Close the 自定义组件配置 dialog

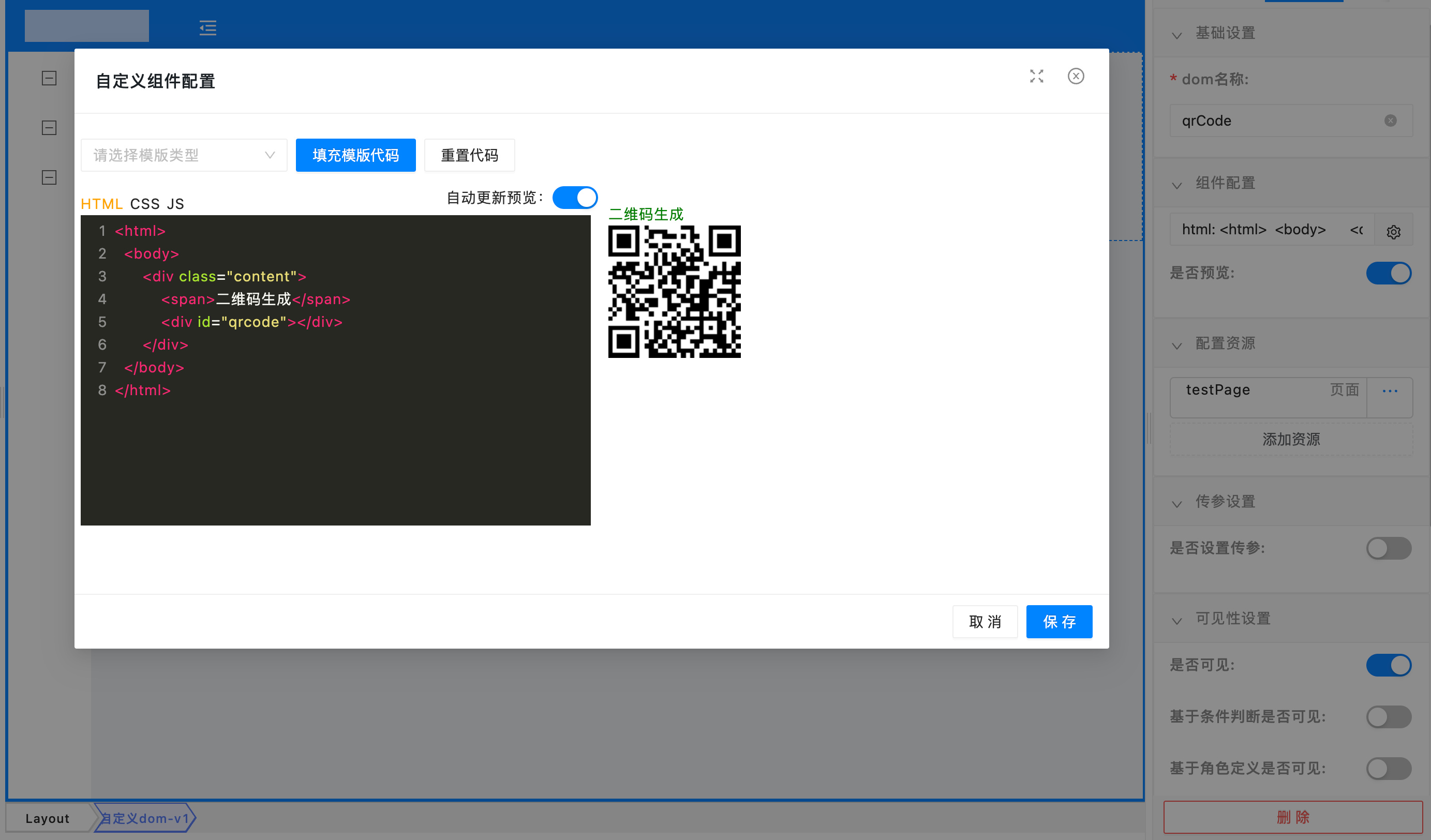point(1076,76)
